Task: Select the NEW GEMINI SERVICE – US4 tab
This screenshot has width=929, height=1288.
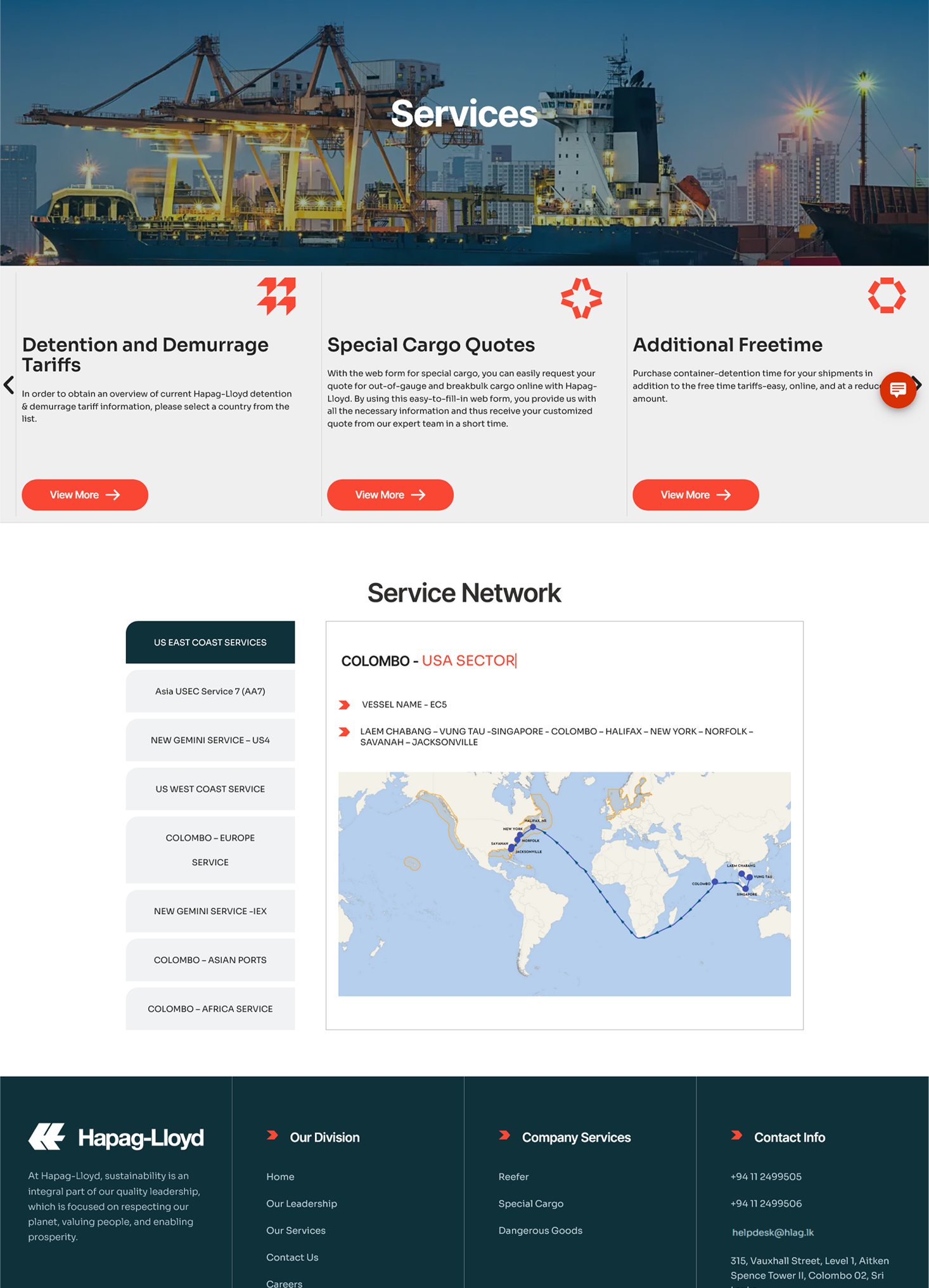Action: (x=210, y=740)
